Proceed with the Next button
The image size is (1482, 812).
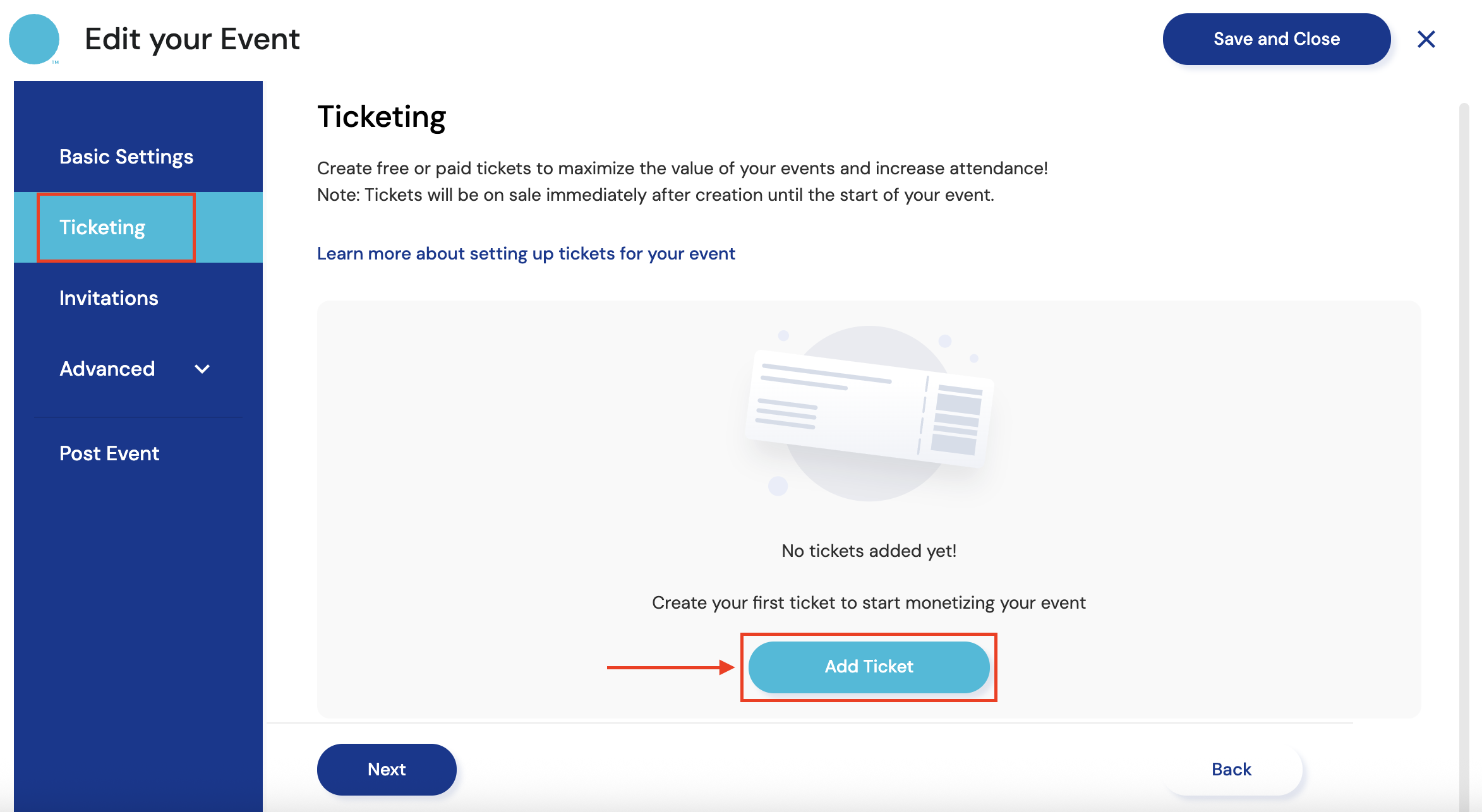coord(387,769)
